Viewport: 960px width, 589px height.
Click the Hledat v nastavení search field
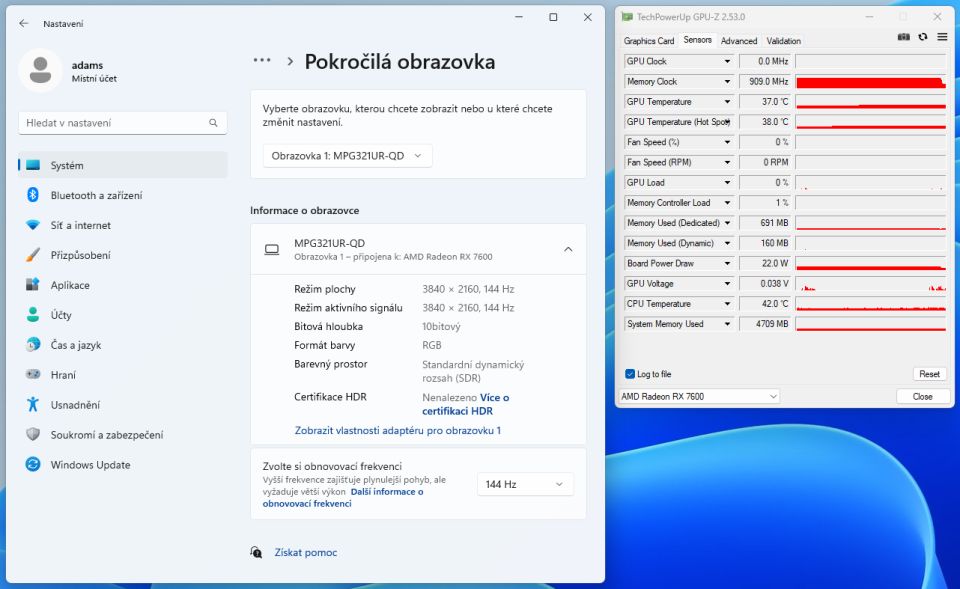(122, 123)
